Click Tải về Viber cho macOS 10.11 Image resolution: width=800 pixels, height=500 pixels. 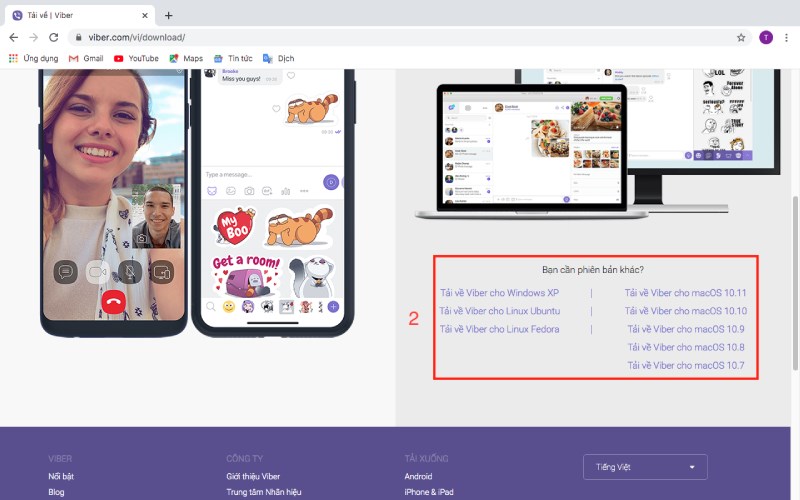(x=685, y=293)
